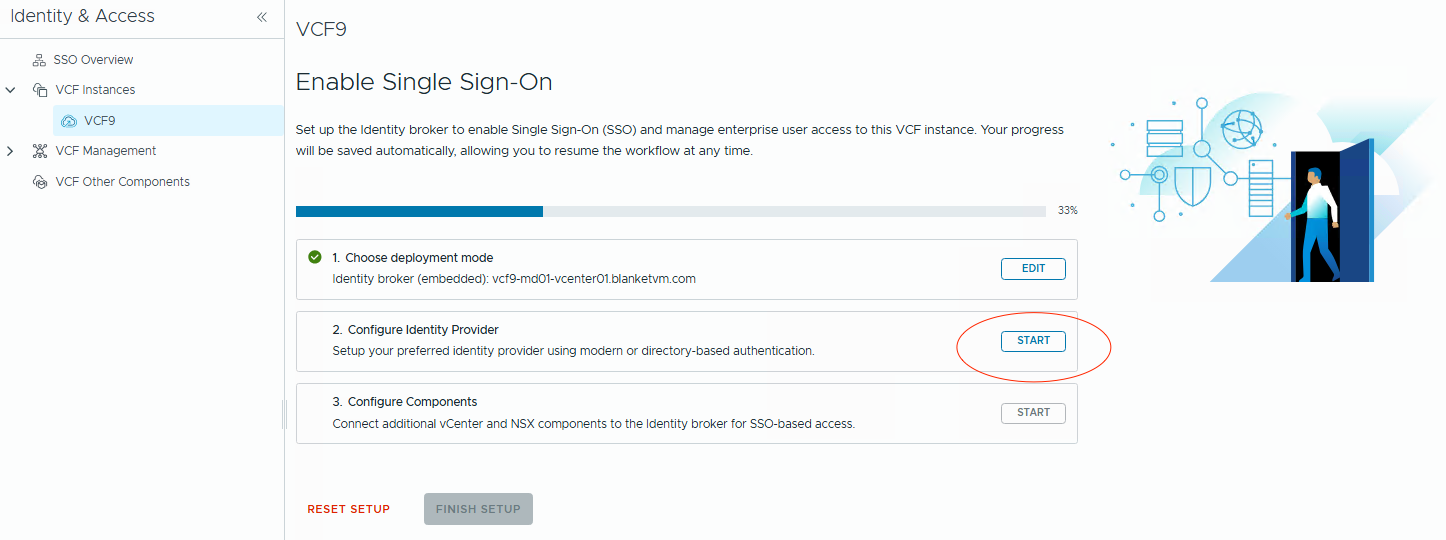This screenshot has width=1446, height=540.
Task: Click the green completed-step checkmark icon
Action: (315, 257)
